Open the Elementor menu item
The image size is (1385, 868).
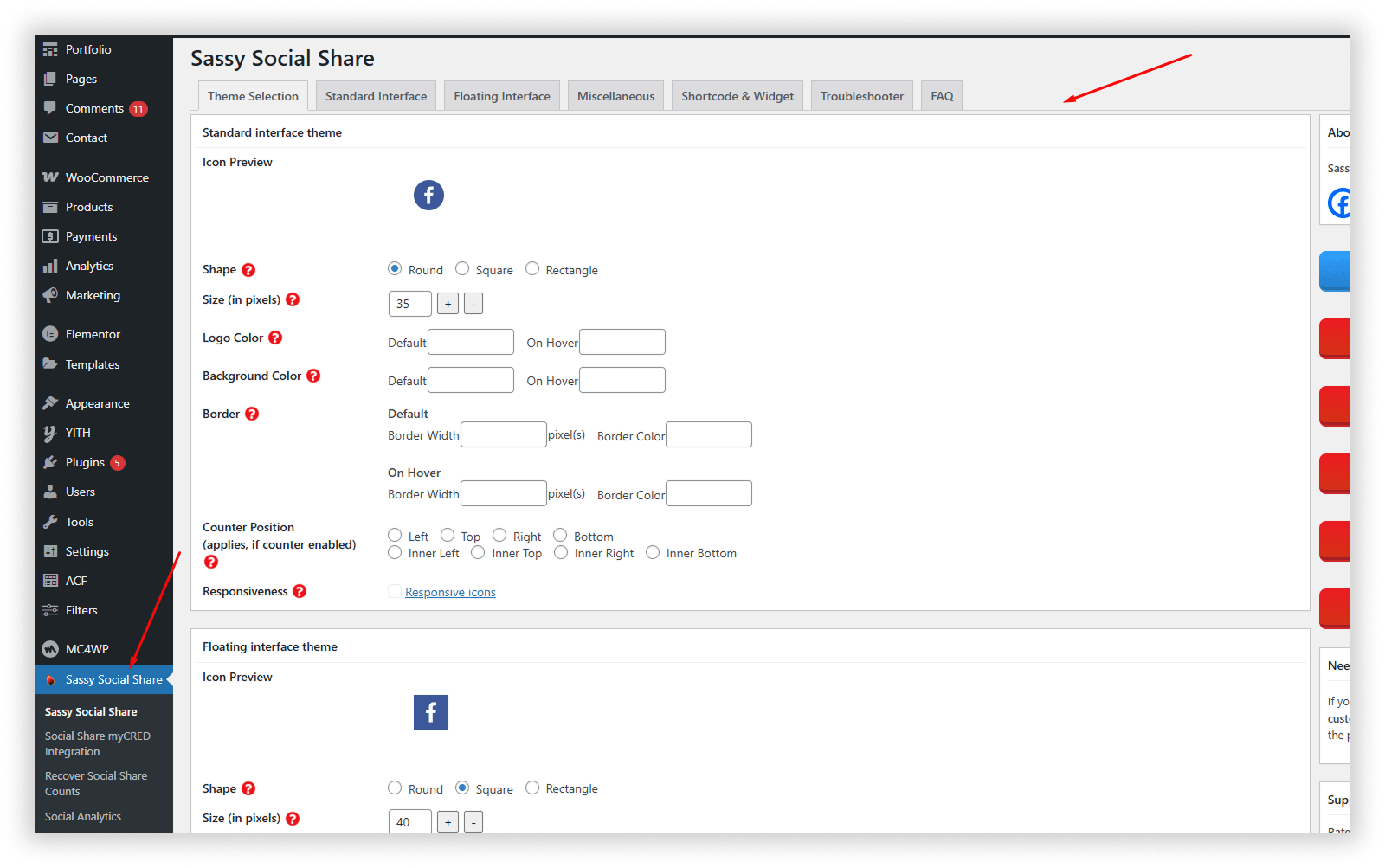pos(93,334)
